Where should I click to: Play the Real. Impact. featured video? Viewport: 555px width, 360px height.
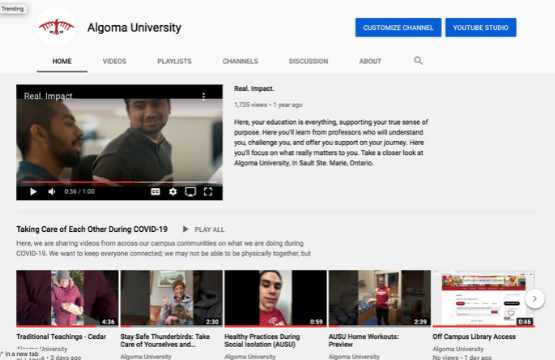33,192
